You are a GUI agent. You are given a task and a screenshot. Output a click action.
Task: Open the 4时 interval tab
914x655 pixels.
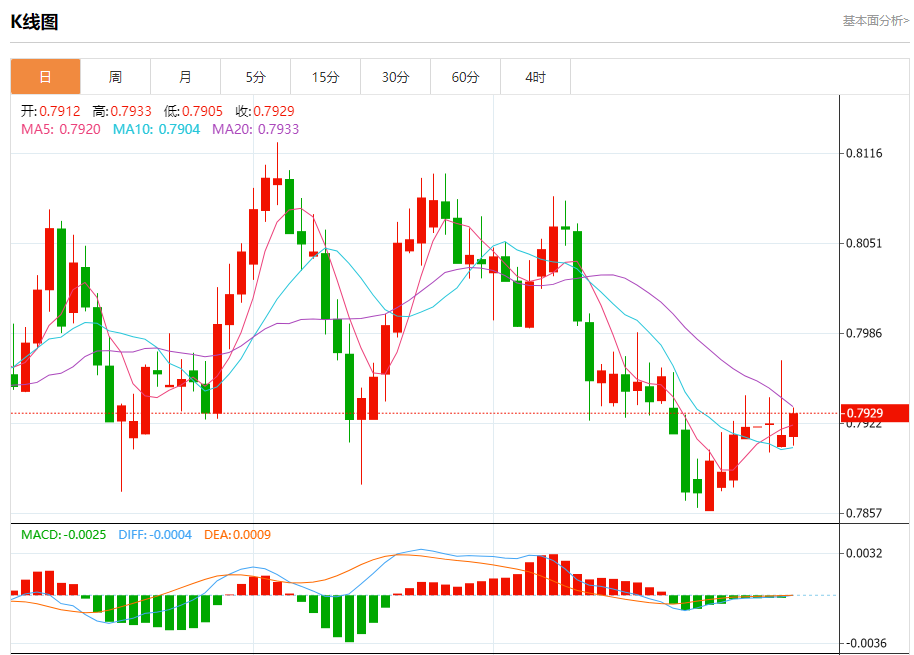(x=535, y=76)
